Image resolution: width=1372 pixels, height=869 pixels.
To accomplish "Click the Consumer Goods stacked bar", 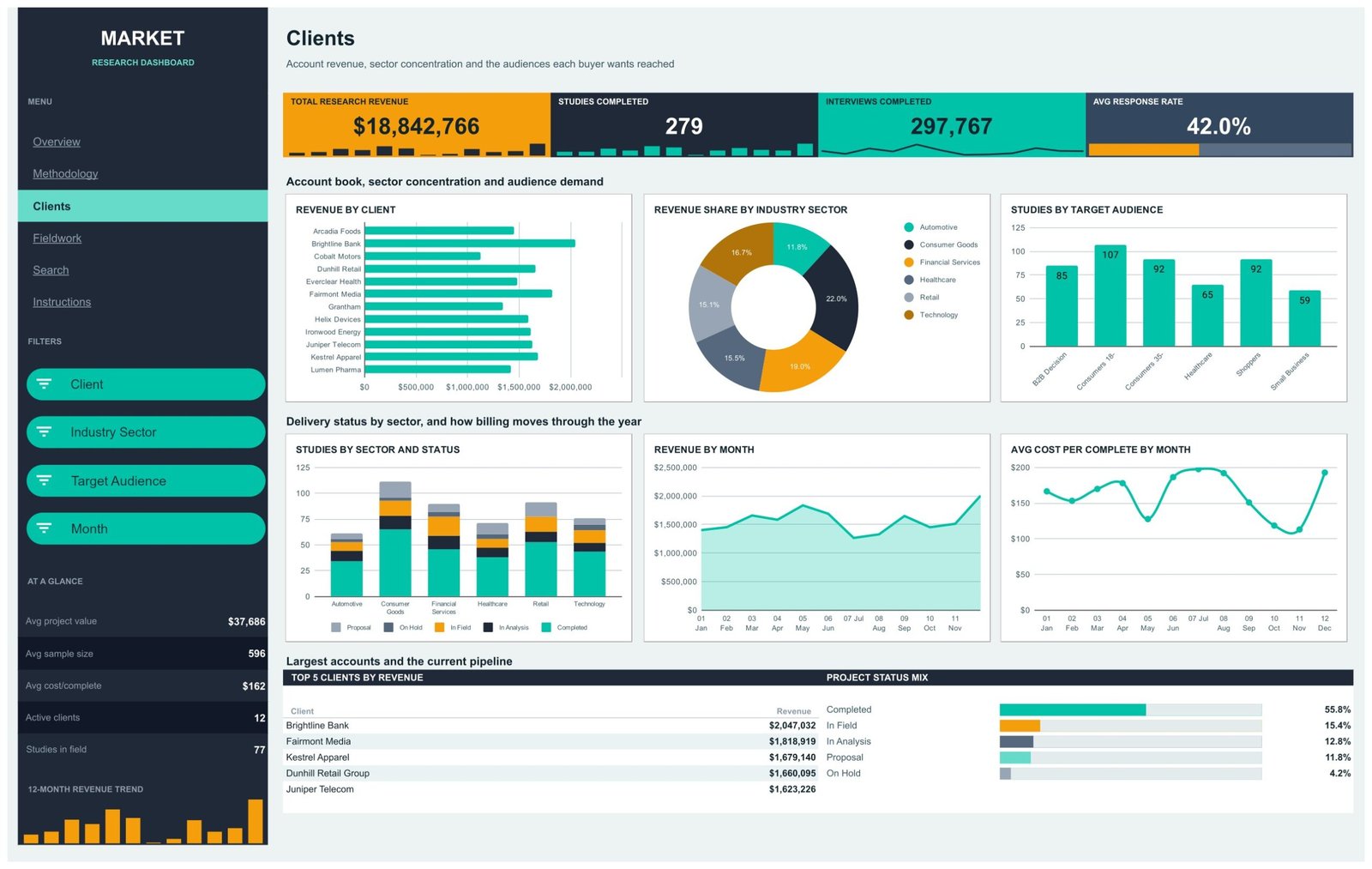I will pyautogui.click(x=395, y=539).
